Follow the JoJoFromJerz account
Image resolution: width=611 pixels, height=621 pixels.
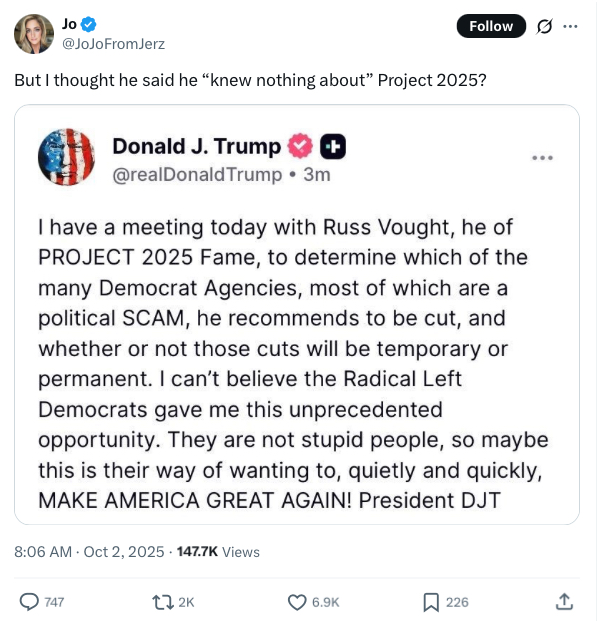(491, 26)
